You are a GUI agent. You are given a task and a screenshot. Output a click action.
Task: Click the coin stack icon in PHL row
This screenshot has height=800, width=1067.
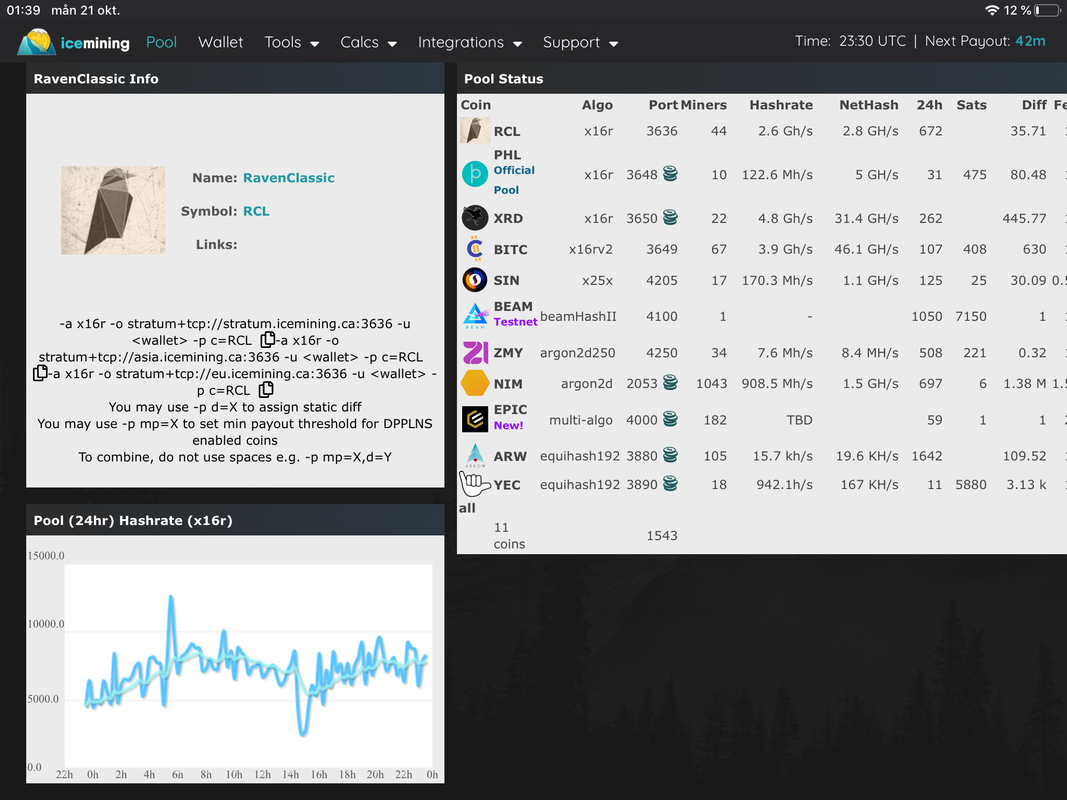670,173
